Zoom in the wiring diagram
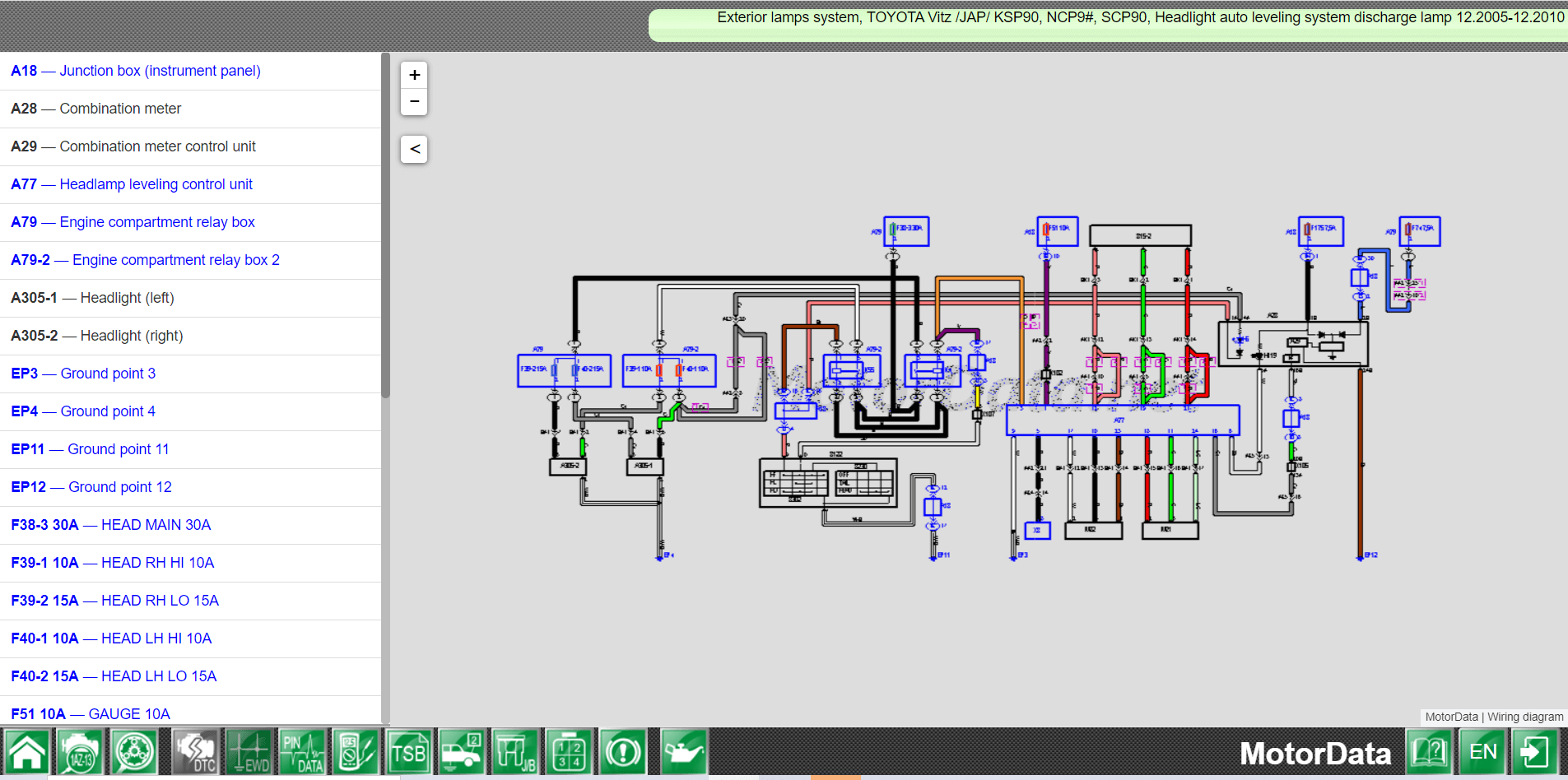1568x780 pixels. coord(414,75)
